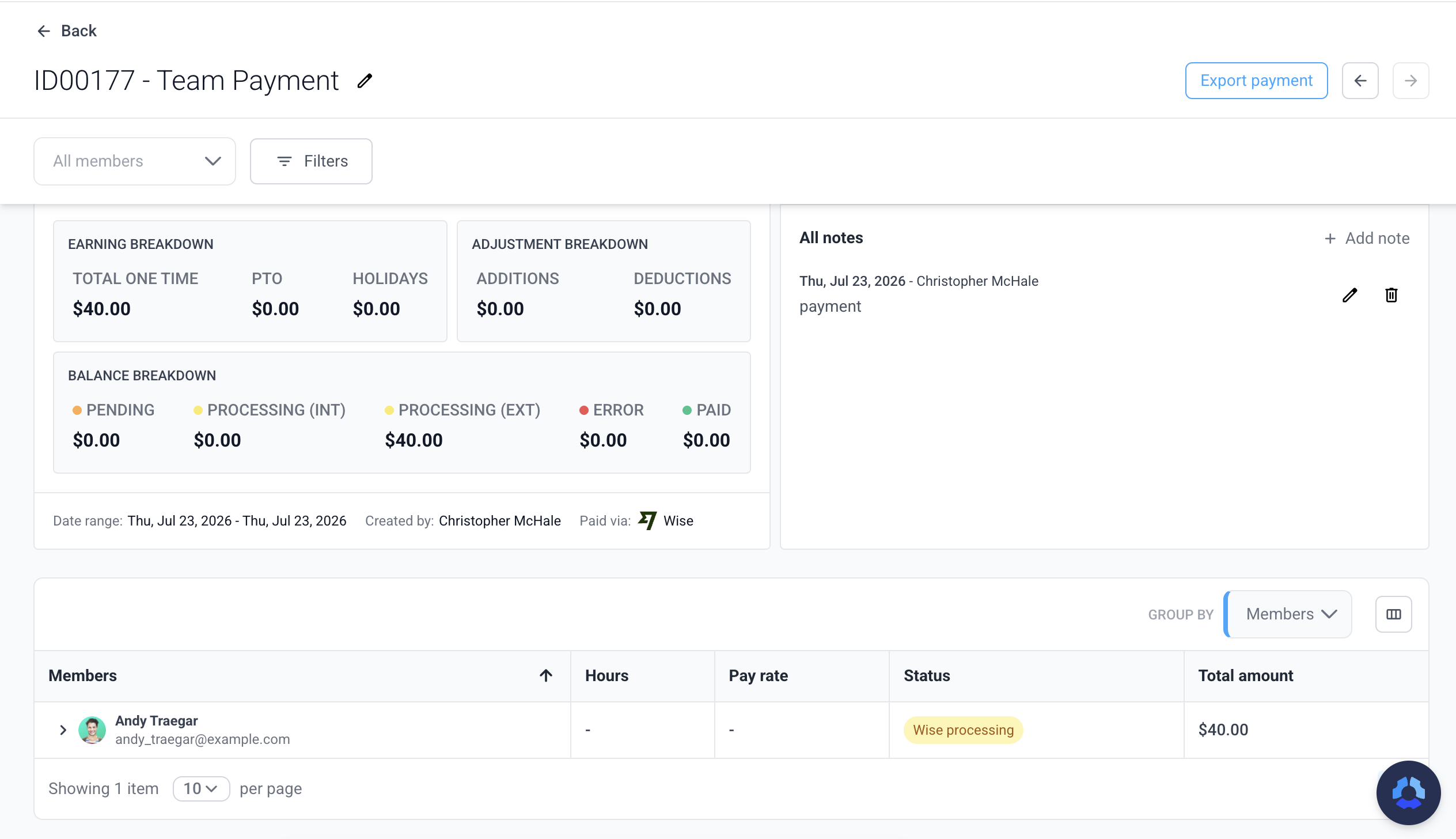
Task: Click the Pending status orange dot
Action: click(x=77, y=410)
